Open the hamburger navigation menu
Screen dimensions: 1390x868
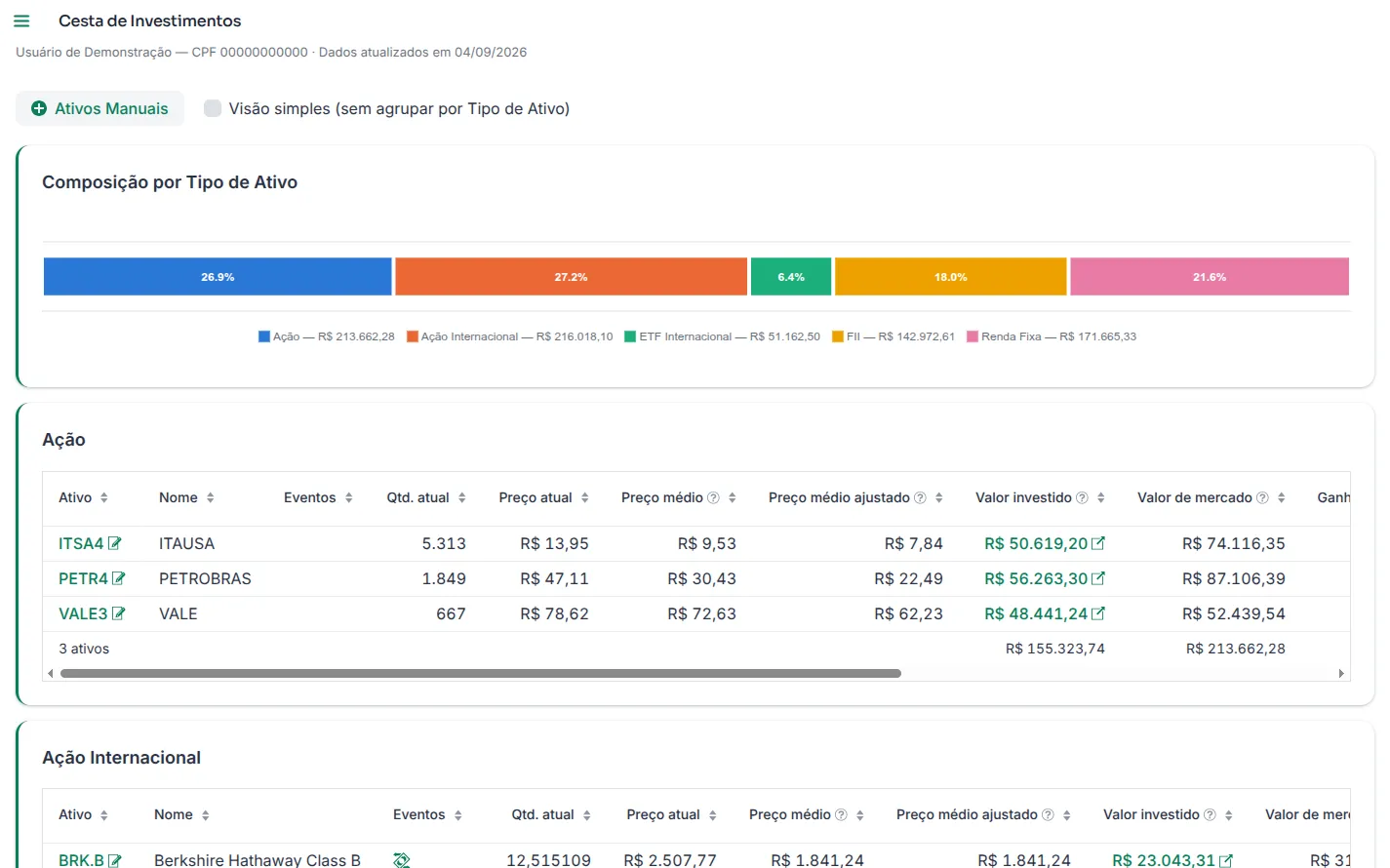[x=21, y=20]
